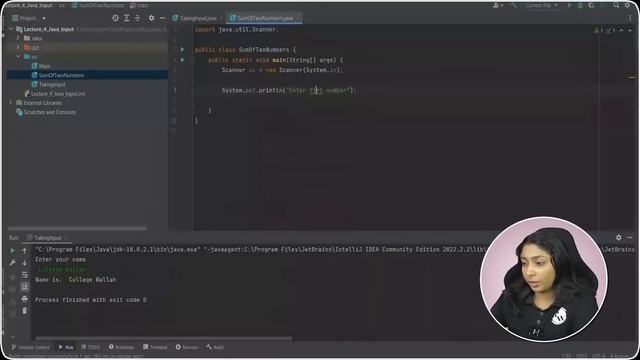Open the Services tool window
The image size is (640, 360).
point(187,347)
